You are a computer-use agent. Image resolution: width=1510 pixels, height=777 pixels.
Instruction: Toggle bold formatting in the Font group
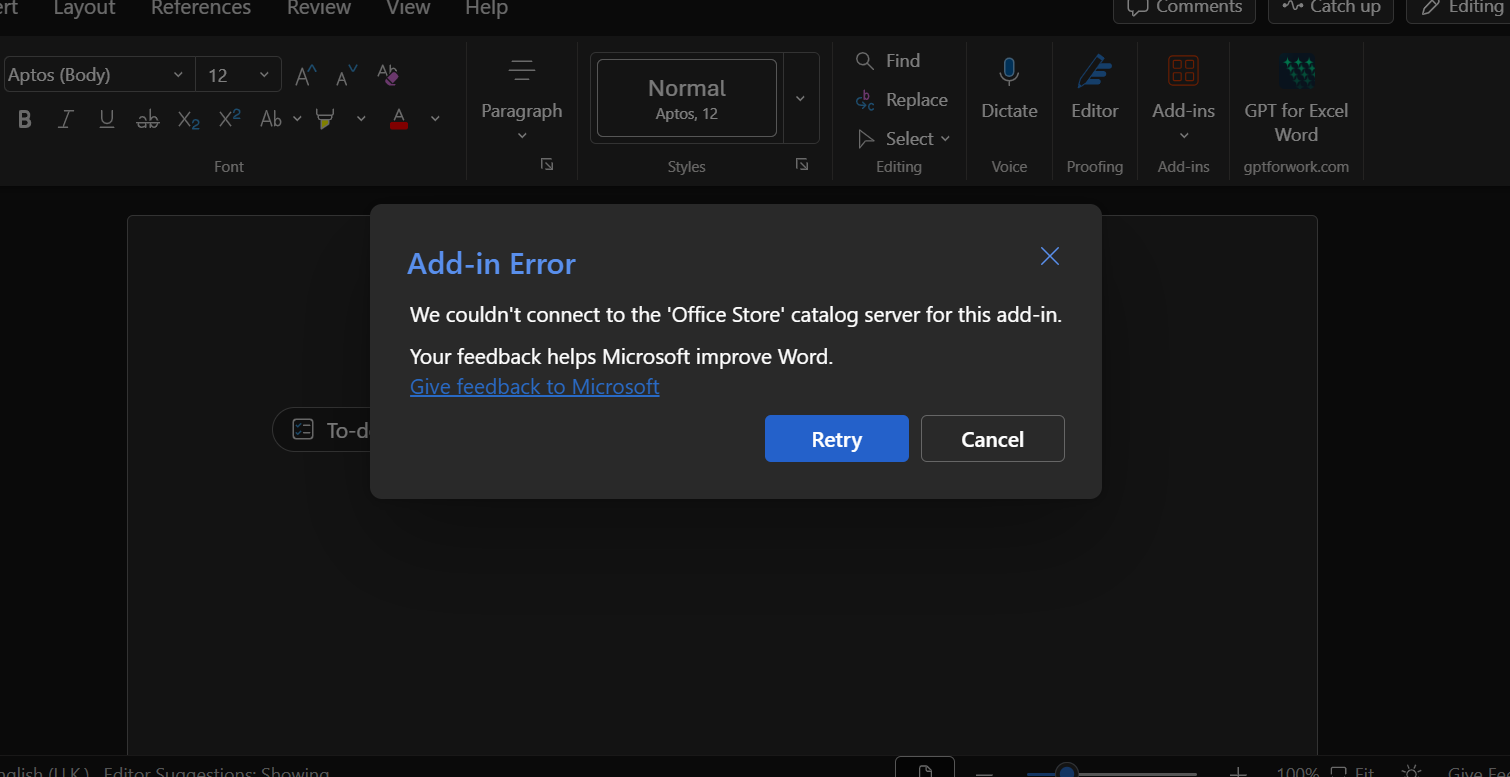point(24,119)
